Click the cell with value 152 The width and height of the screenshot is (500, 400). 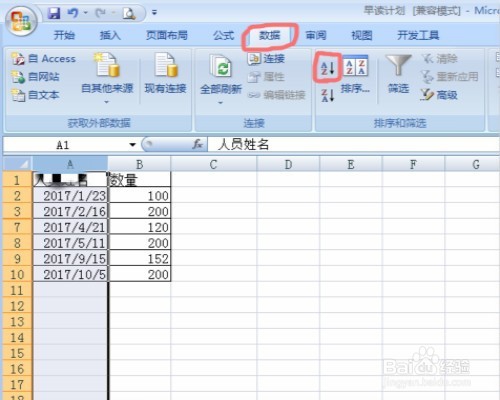click(140, 259)
